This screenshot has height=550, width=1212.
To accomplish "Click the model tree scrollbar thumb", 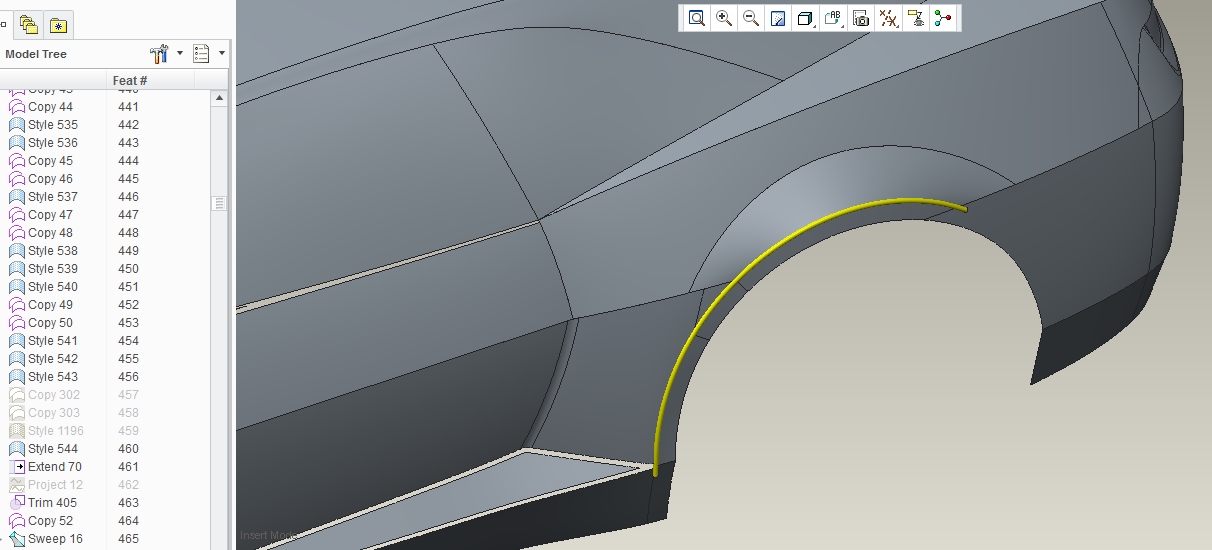I will tap(219, 203).
